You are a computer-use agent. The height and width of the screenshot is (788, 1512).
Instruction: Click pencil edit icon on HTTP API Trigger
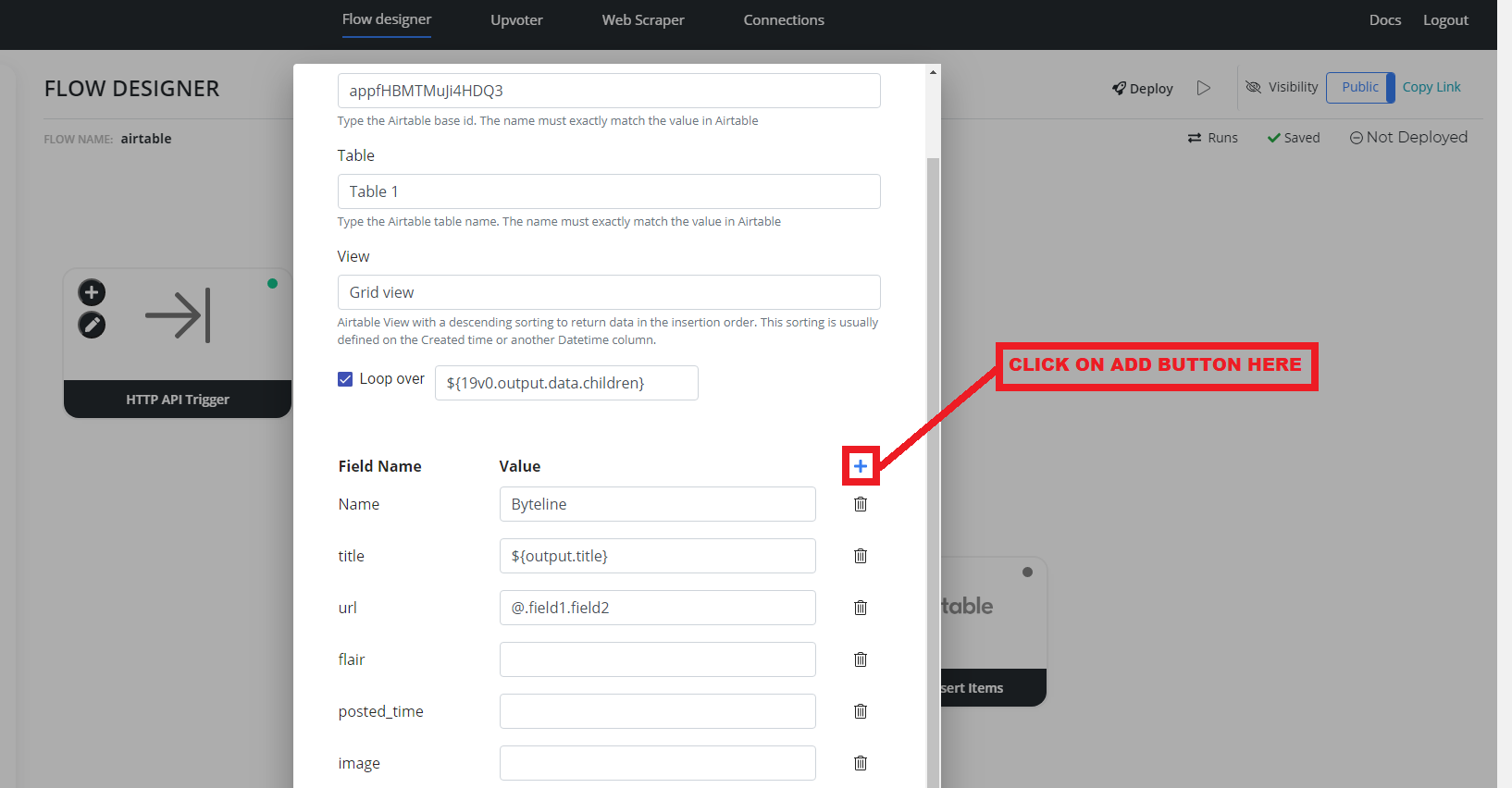(x=92, y=325)
